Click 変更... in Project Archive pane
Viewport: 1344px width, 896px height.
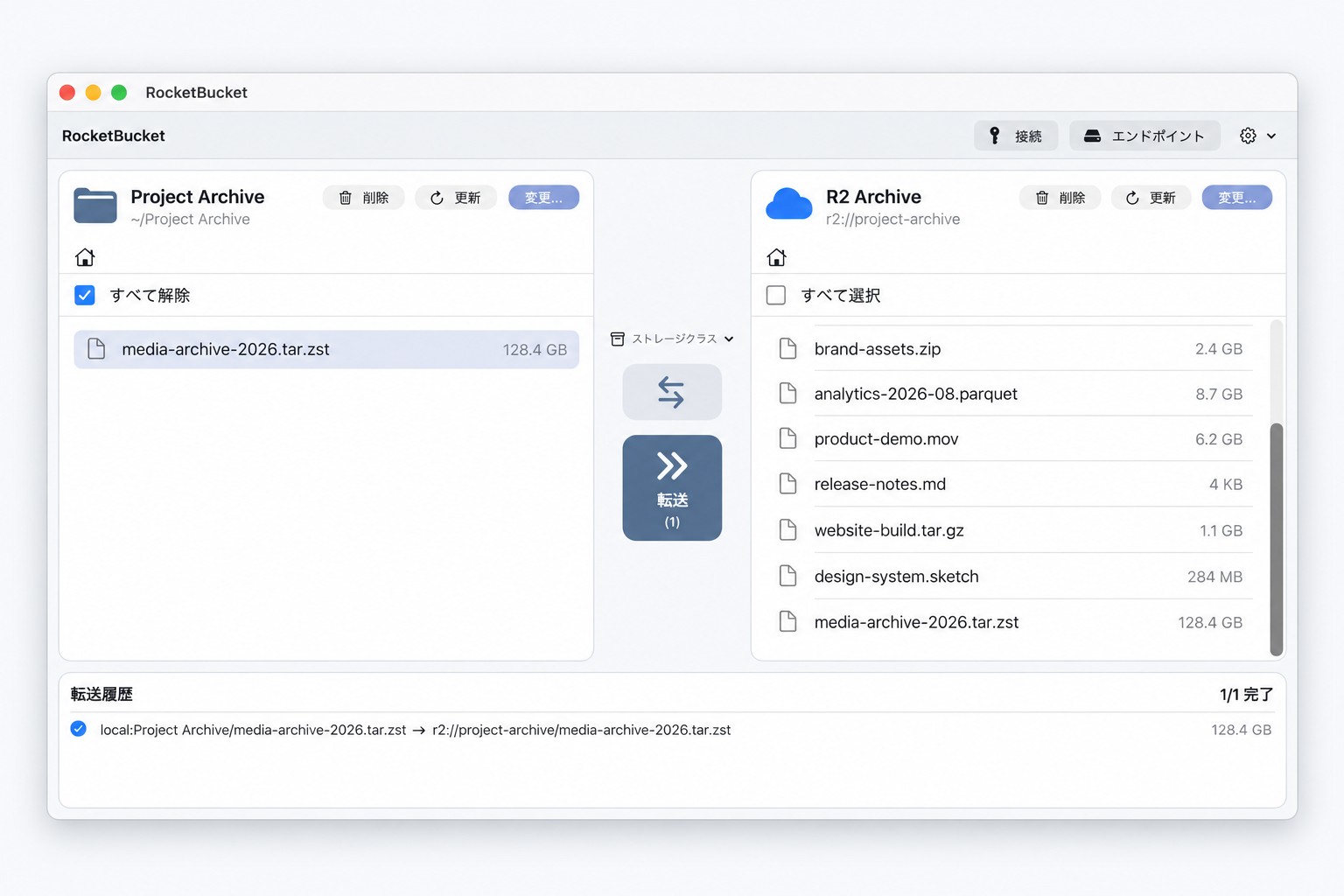(x=543, y=198)
